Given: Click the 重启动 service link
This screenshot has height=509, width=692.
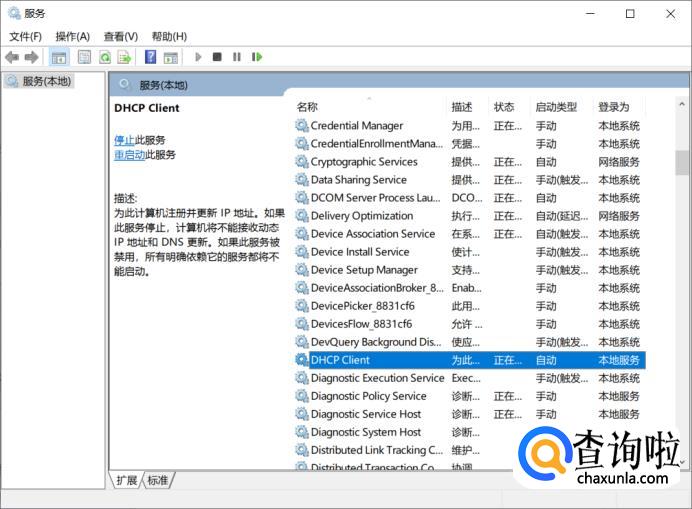Looking at the screenshot, I should [x=129, y=155].
